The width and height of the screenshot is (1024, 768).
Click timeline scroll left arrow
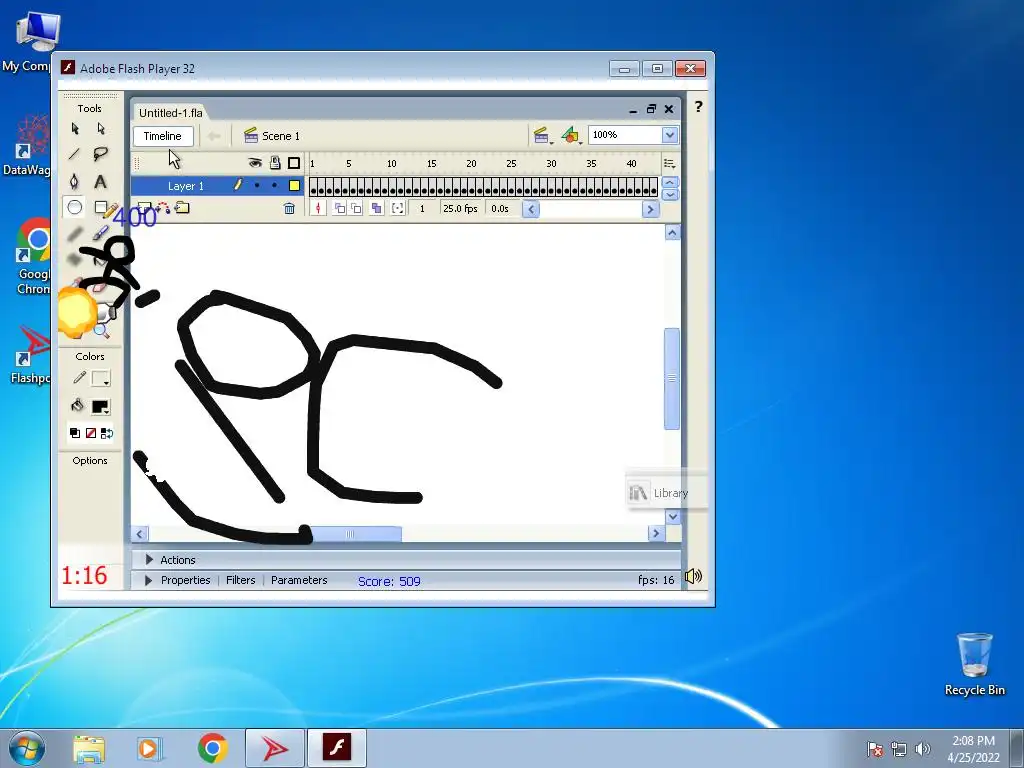(531, 209)
